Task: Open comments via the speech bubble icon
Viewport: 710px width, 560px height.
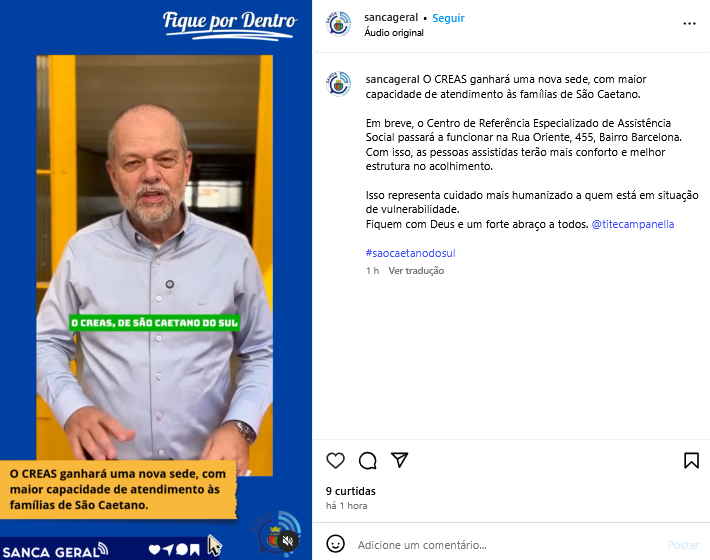Action: pos(367,460)
